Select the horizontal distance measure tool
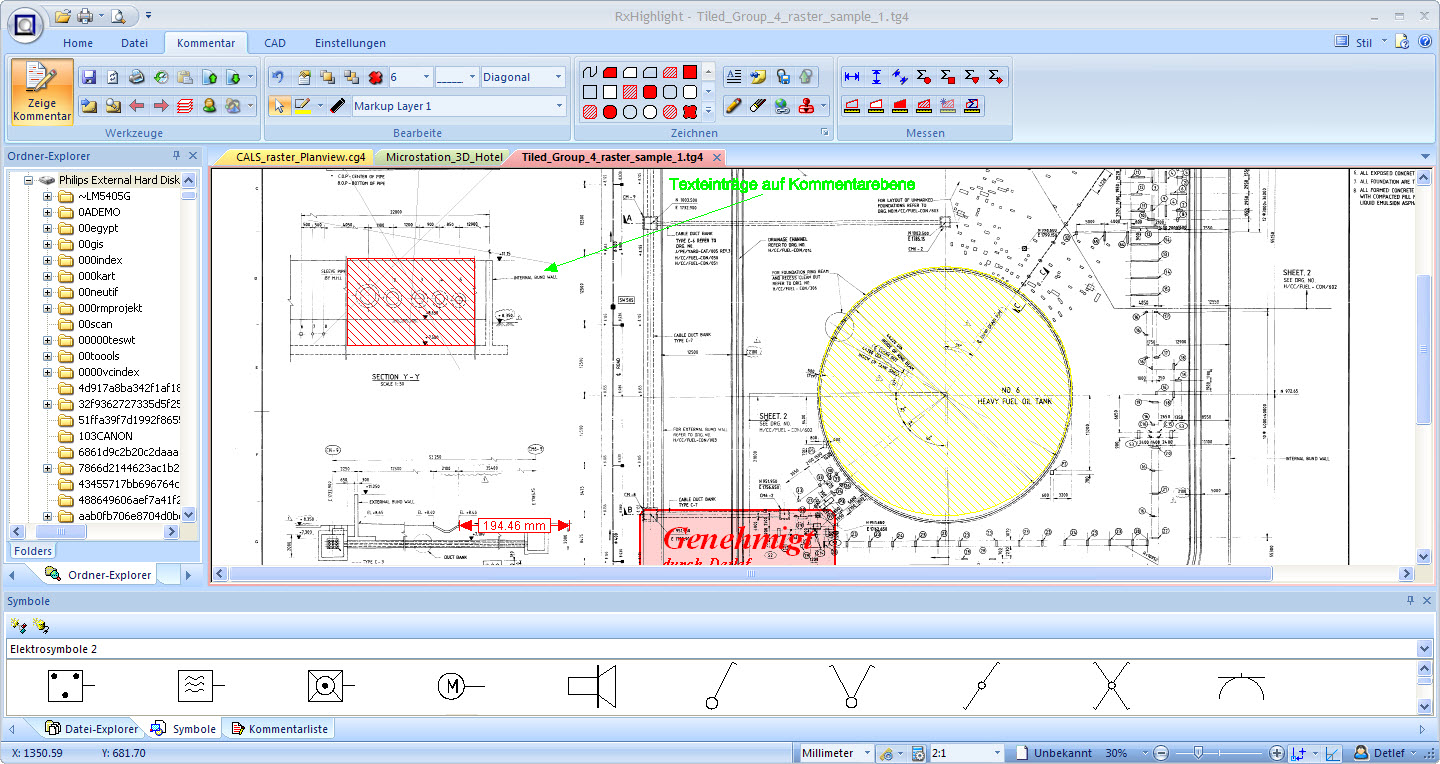The image size is (1440, 764). pos(852,77)
